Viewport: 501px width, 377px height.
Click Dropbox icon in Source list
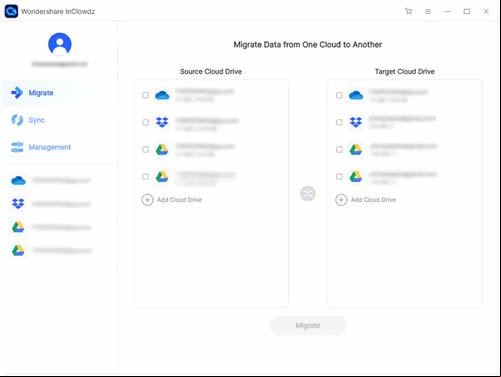[162, 122]
